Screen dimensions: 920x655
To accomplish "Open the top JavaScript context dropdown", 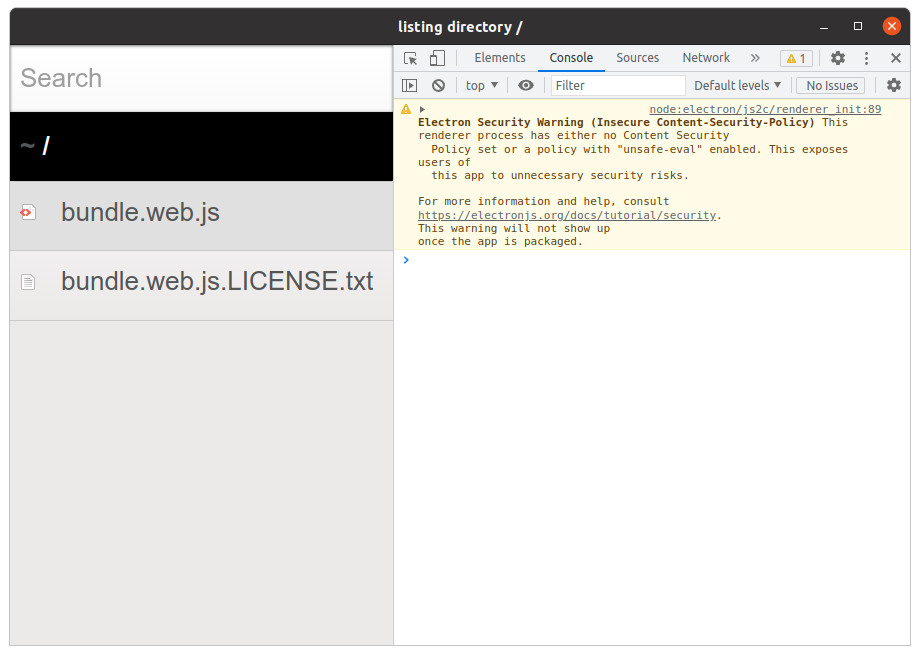I will pos(482,86).
